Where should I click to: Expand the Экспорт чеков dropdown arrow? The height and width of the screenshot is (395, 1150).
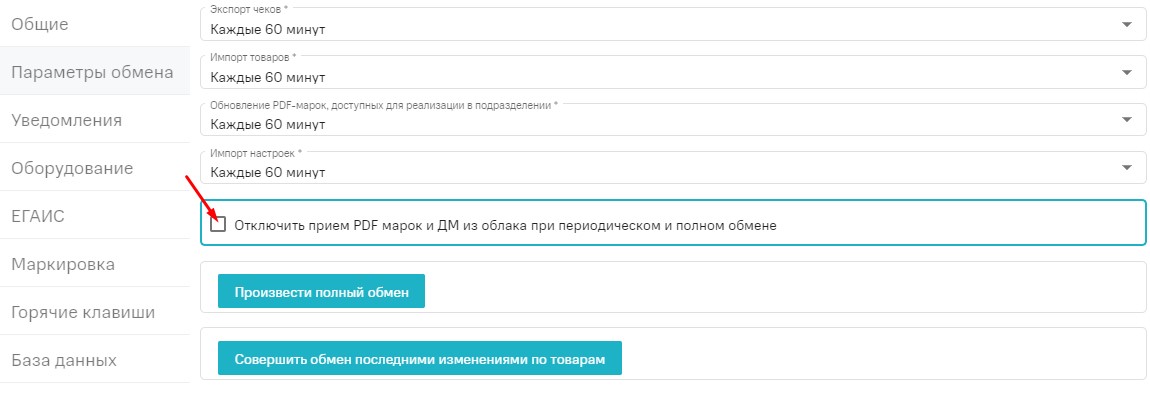[1127, 25]
